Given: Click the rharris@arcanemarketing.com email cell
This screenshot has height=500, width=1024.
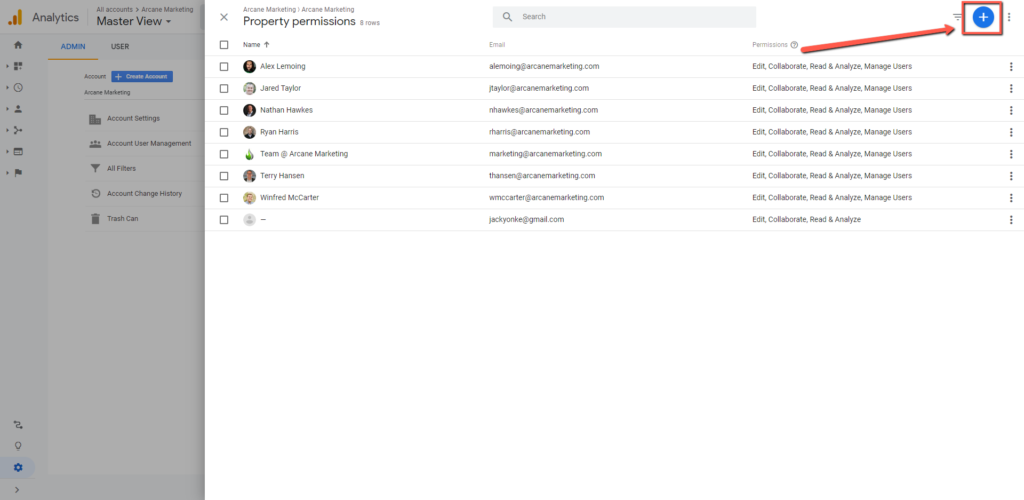Looking at the screenshot, I should [x=539, y=132].
